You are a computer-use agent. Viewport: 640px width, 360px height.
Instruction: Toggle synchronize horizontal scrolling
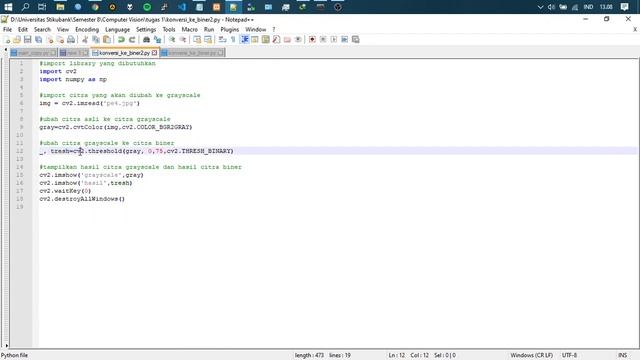coord(208,40)
